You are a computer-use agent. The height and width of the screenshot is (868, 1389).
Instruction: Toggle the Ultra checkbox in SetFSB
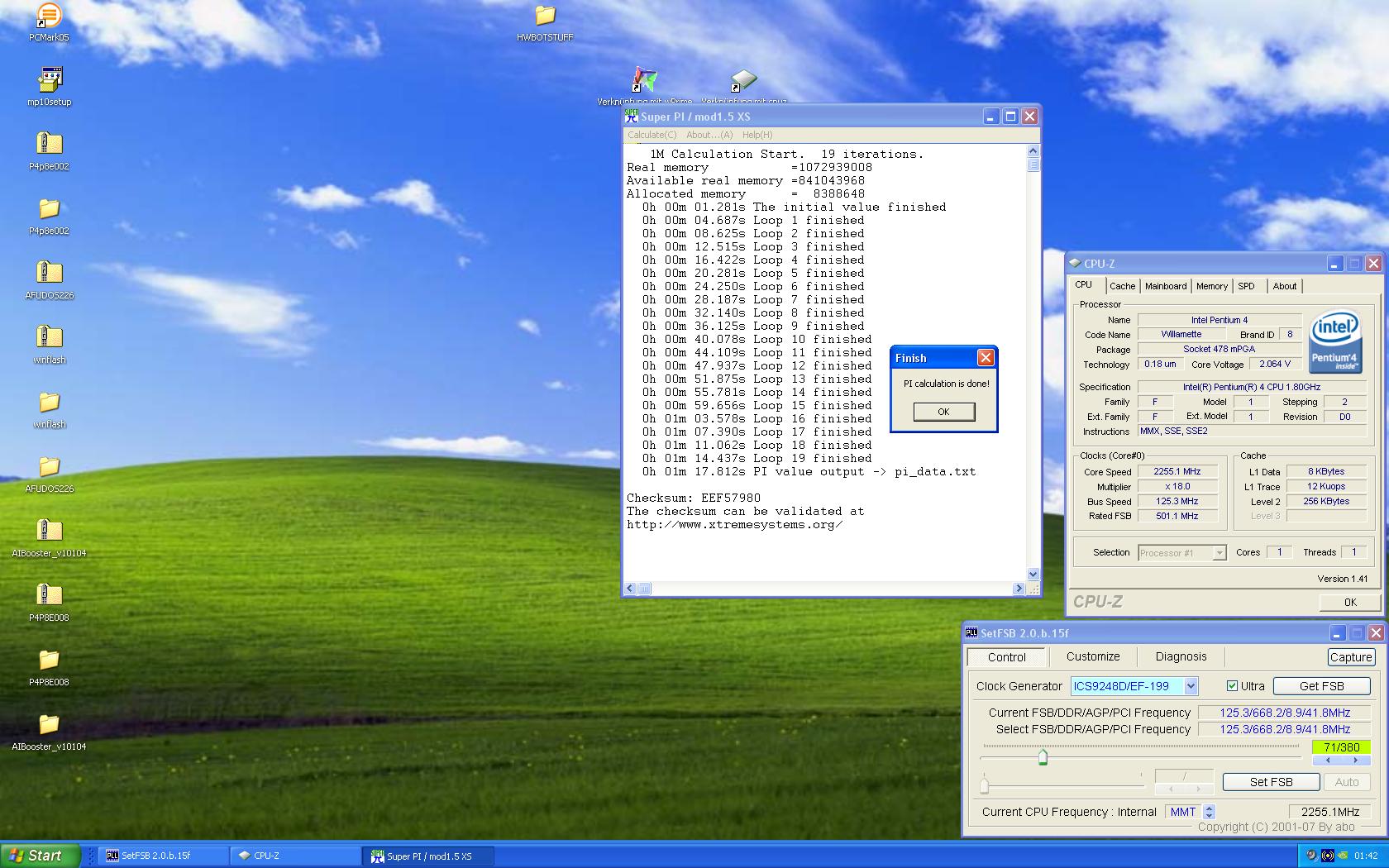tap(1232, 686)
